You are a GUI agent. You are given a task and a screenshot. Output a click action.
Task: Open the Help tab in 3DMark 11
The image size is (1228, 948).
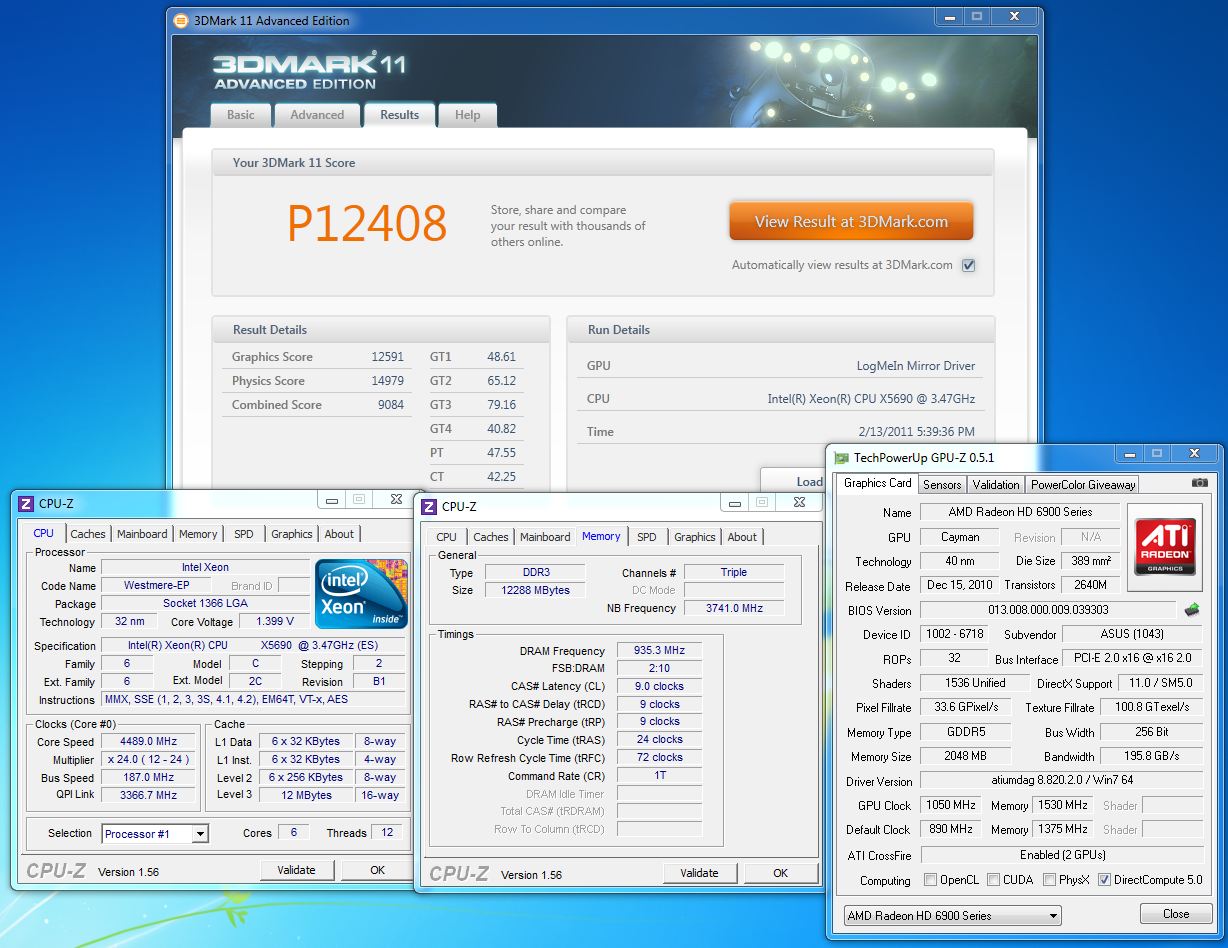[467, 115]
